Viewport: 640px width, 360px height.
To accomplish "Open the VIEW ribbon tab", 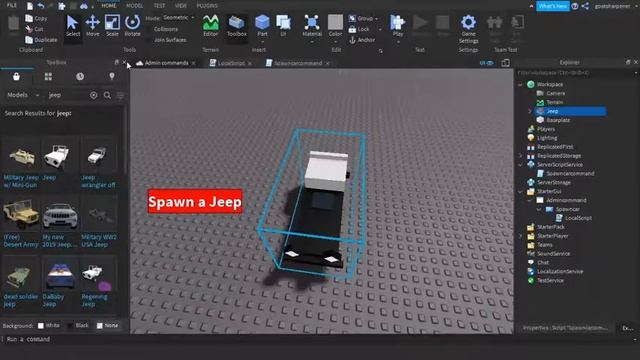I will pos(180,6).
